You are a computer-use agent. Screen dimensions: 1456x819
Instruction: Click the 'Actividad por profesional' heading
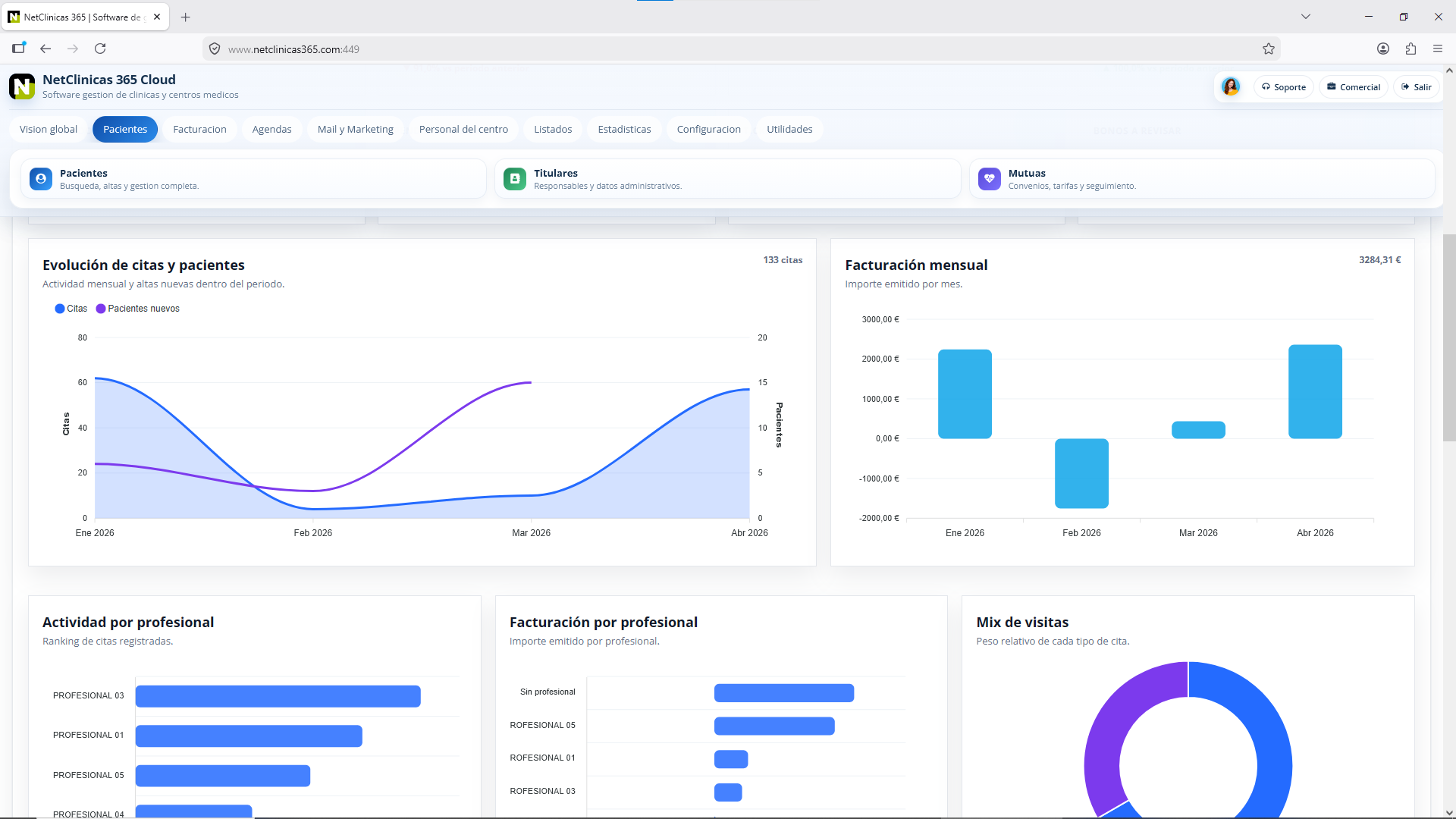point(128,623)
